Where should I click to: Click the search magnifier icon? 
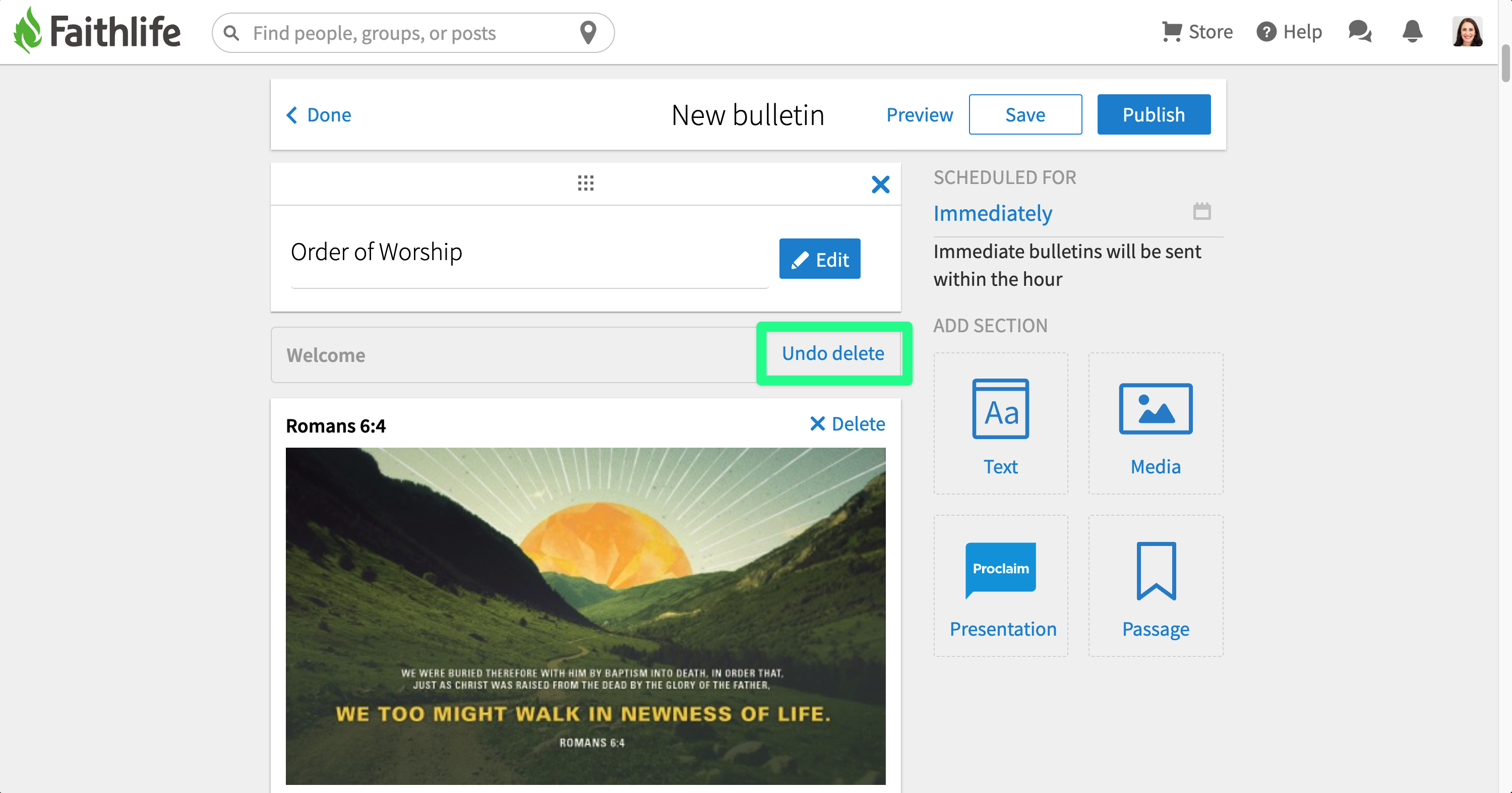coord(232,33)
